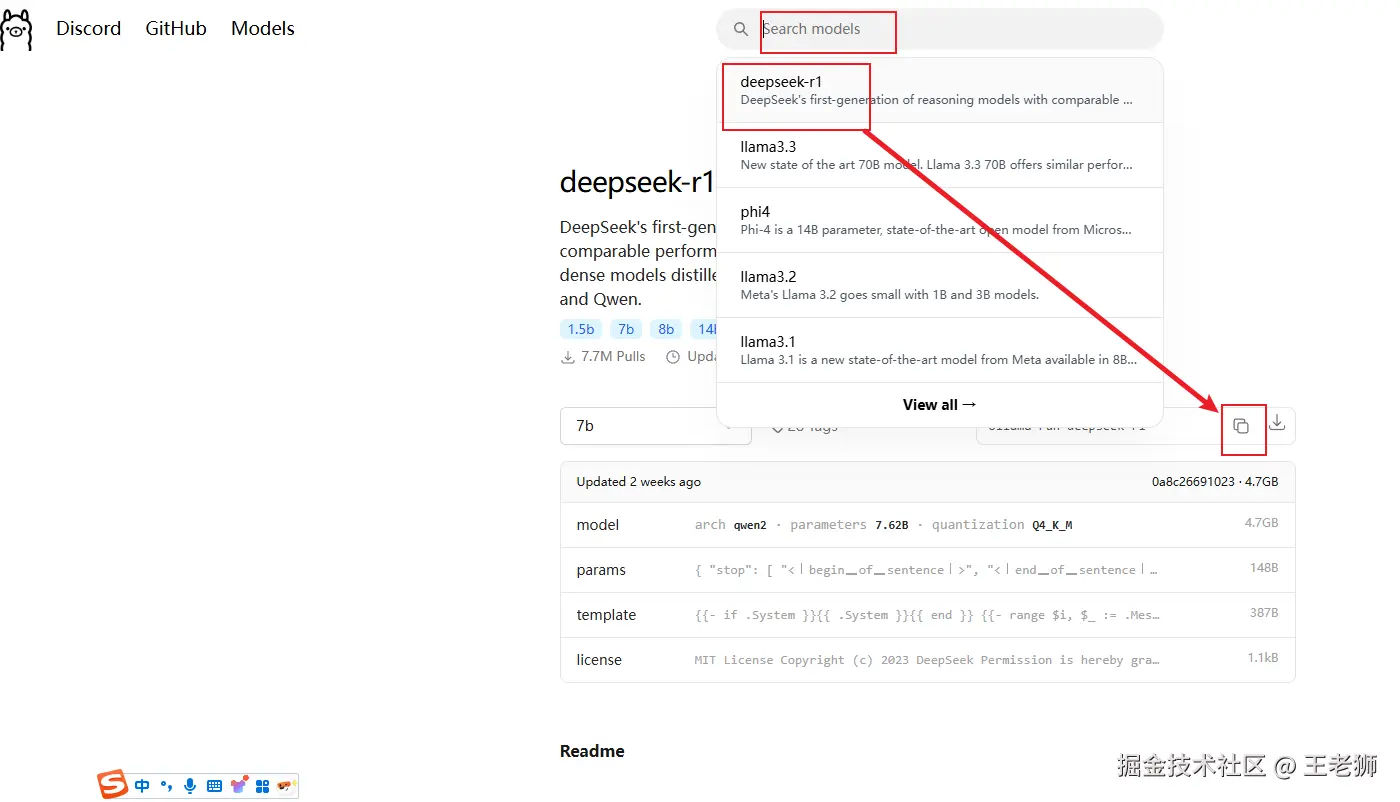Select llama3.3 from search suggestions
Viewport: 1400px width, 802px height.
click(940, 155)
